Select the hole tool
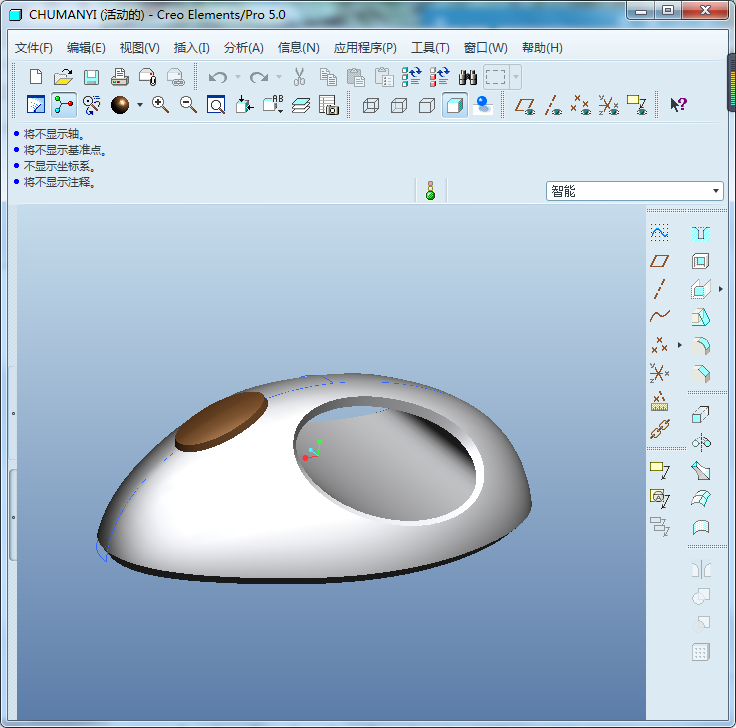Image resolution: width=736 pixels, height=728 pixels. click(701, 233)
